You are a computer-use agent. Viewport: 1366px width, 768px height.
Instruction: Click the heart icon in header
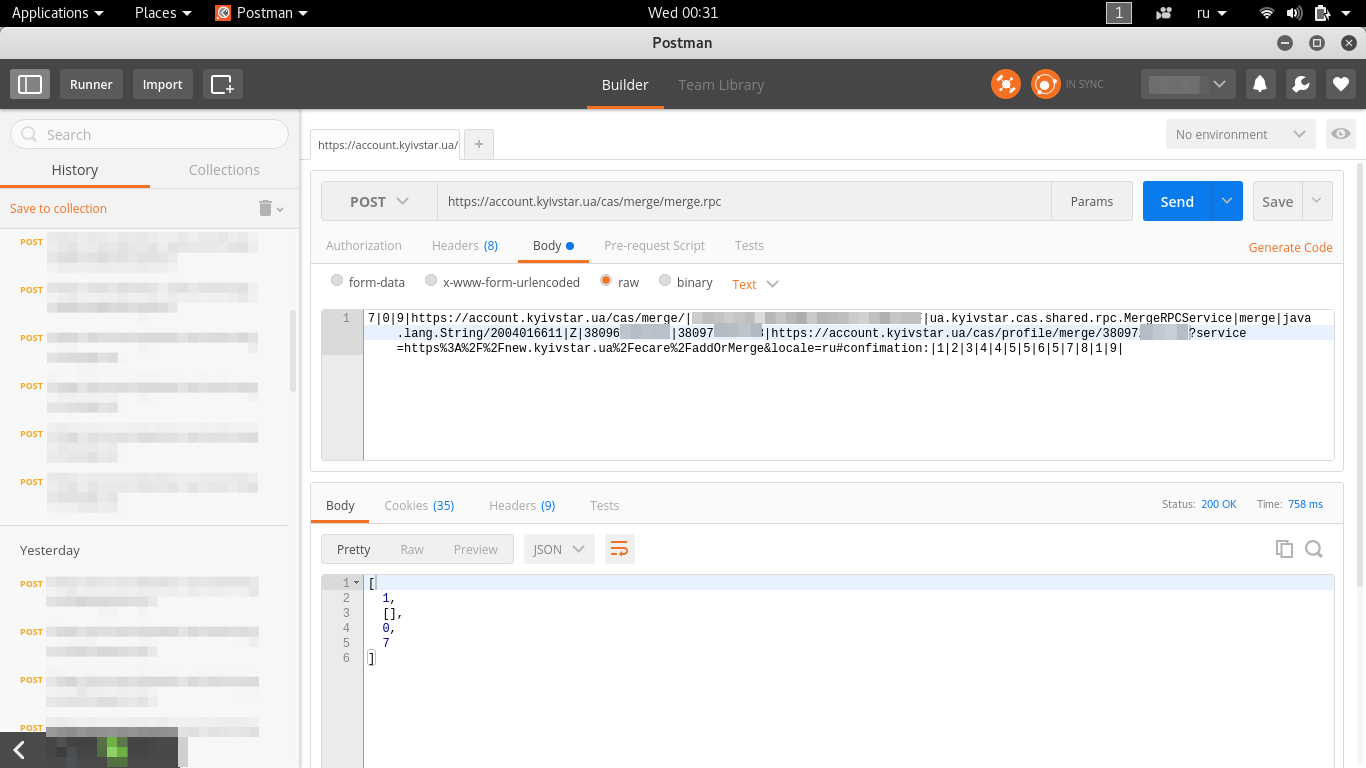[x=1341, y=84]
